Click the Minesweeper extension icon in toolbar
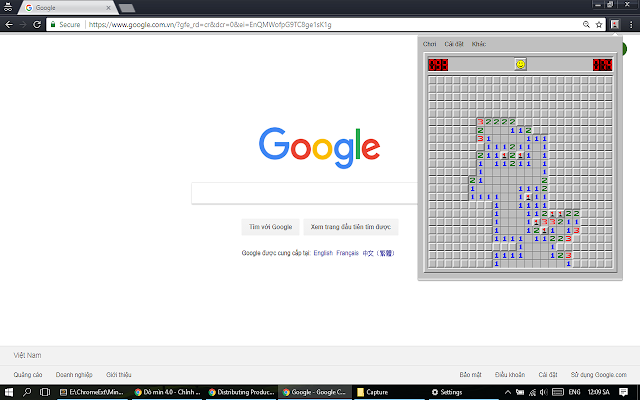 tap(615, 24)
